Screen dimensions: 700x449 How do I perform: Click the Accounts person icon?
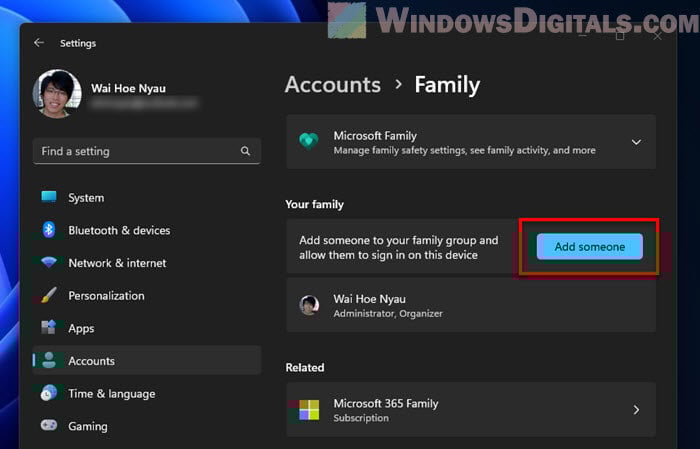click(49, 360)
